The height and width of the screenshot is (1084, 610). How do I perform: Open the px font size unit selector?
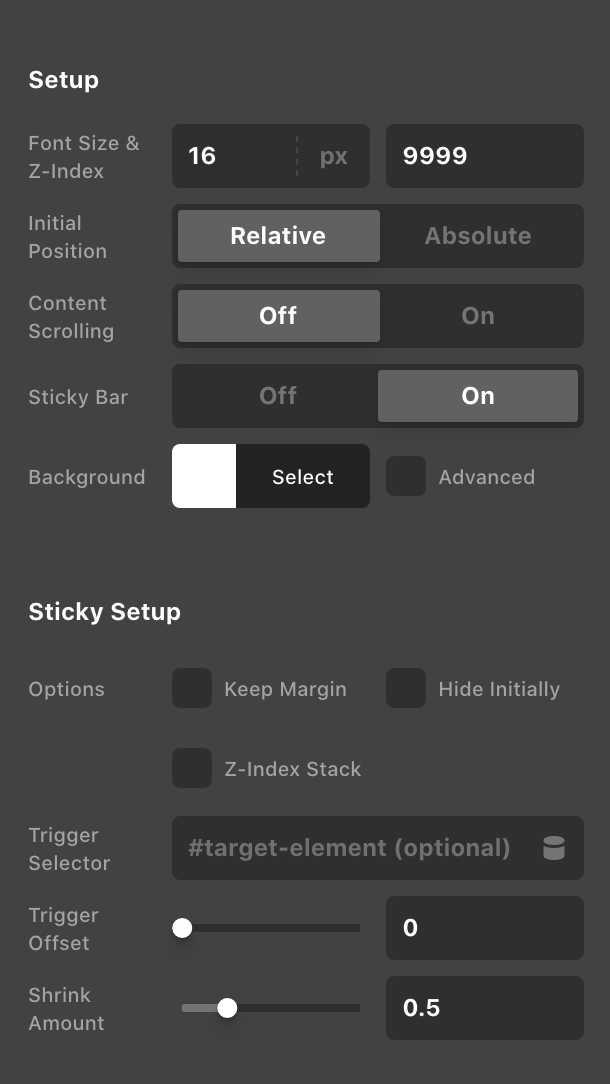tap(334, 156)
